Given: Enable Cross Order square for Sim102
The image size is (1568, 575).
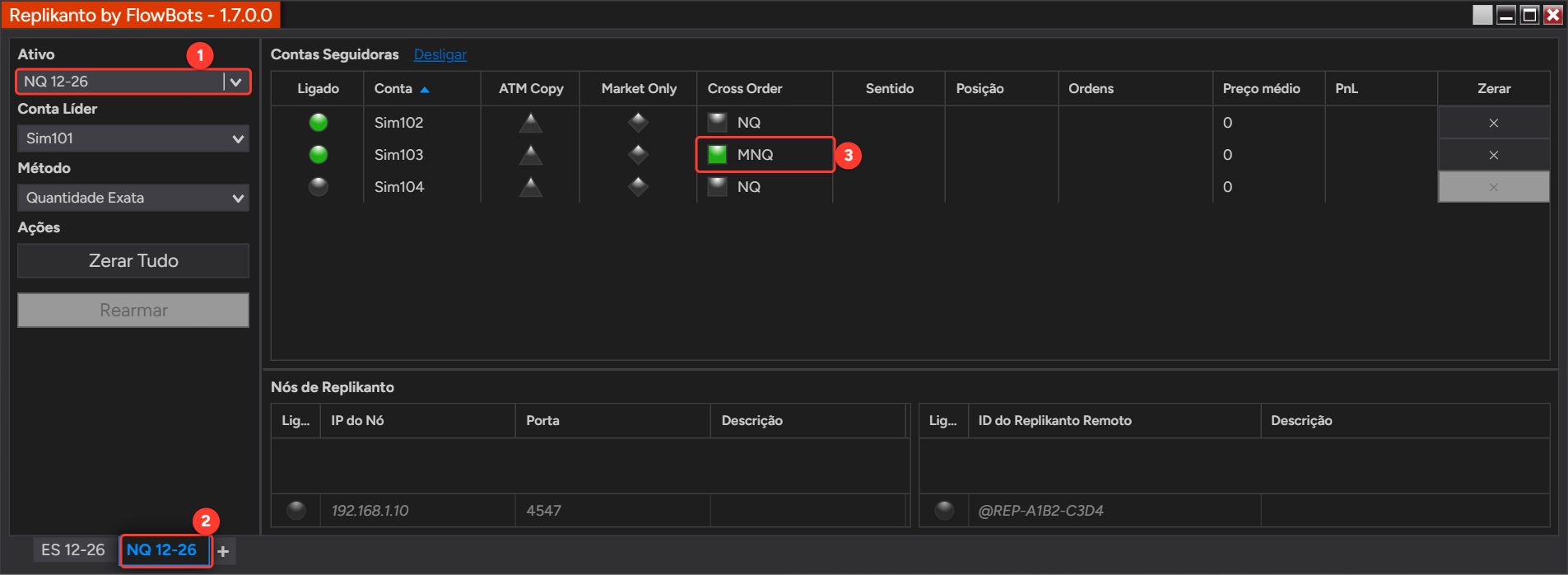Looking at the screenshot, I should click(718, 123).
